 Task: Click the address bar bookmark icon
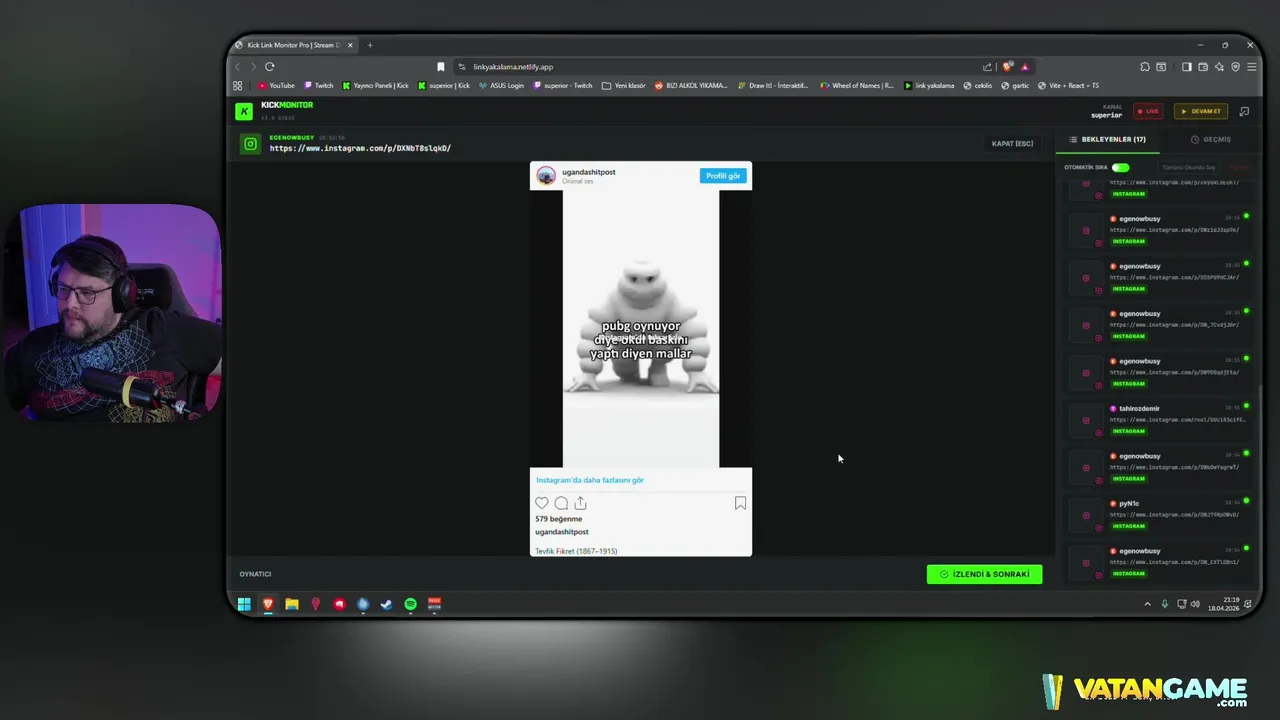441,67
